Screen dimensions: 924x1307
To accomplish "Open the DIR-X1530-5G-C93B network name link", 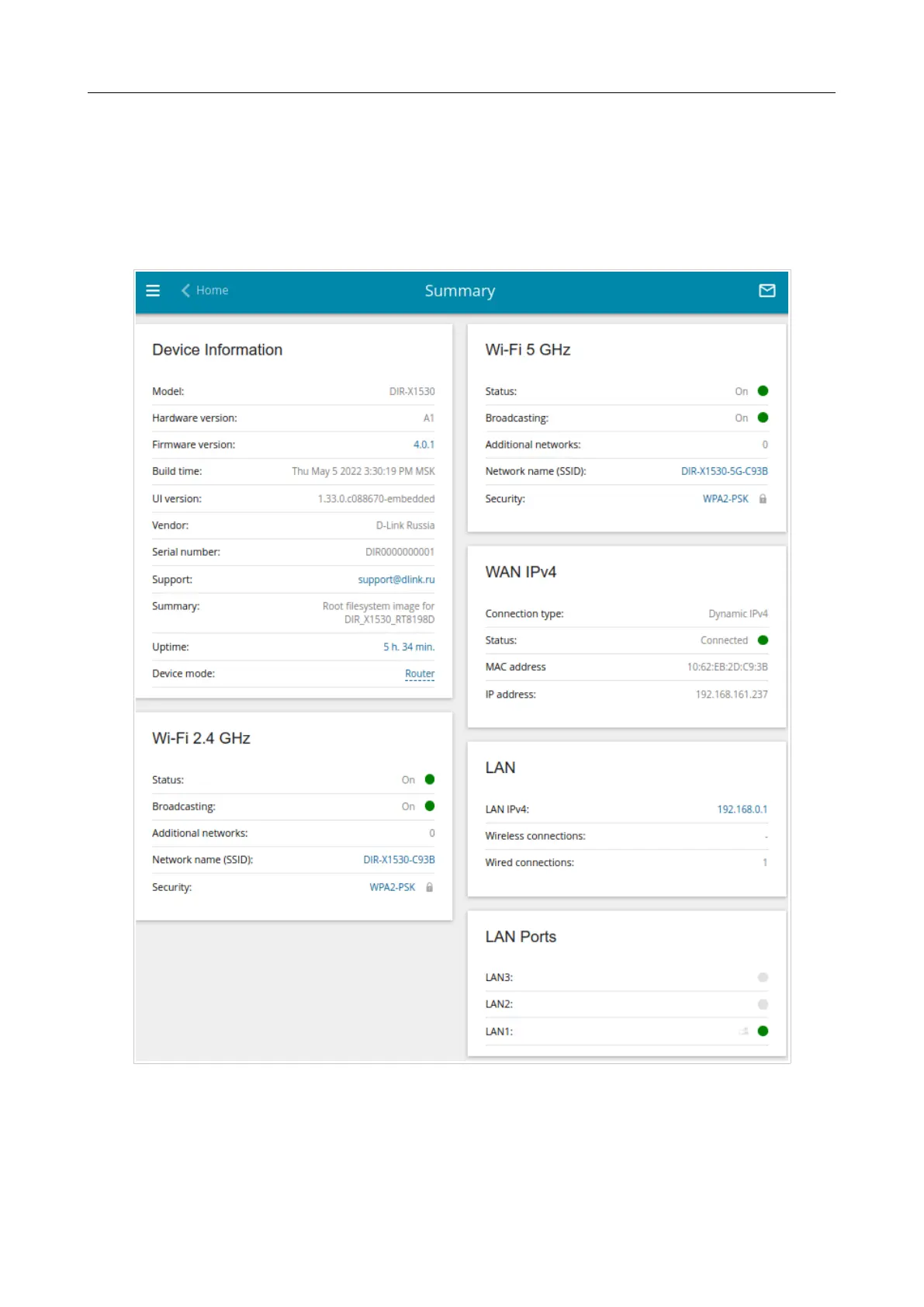I will click(x=725, y=471).
